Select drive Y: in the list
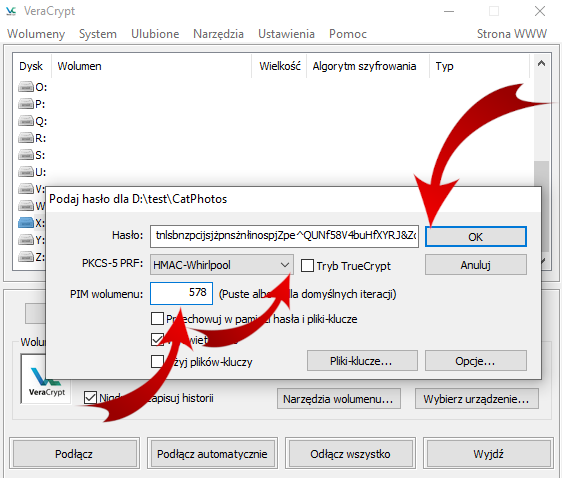562x478 pixels. click(32, 239)
